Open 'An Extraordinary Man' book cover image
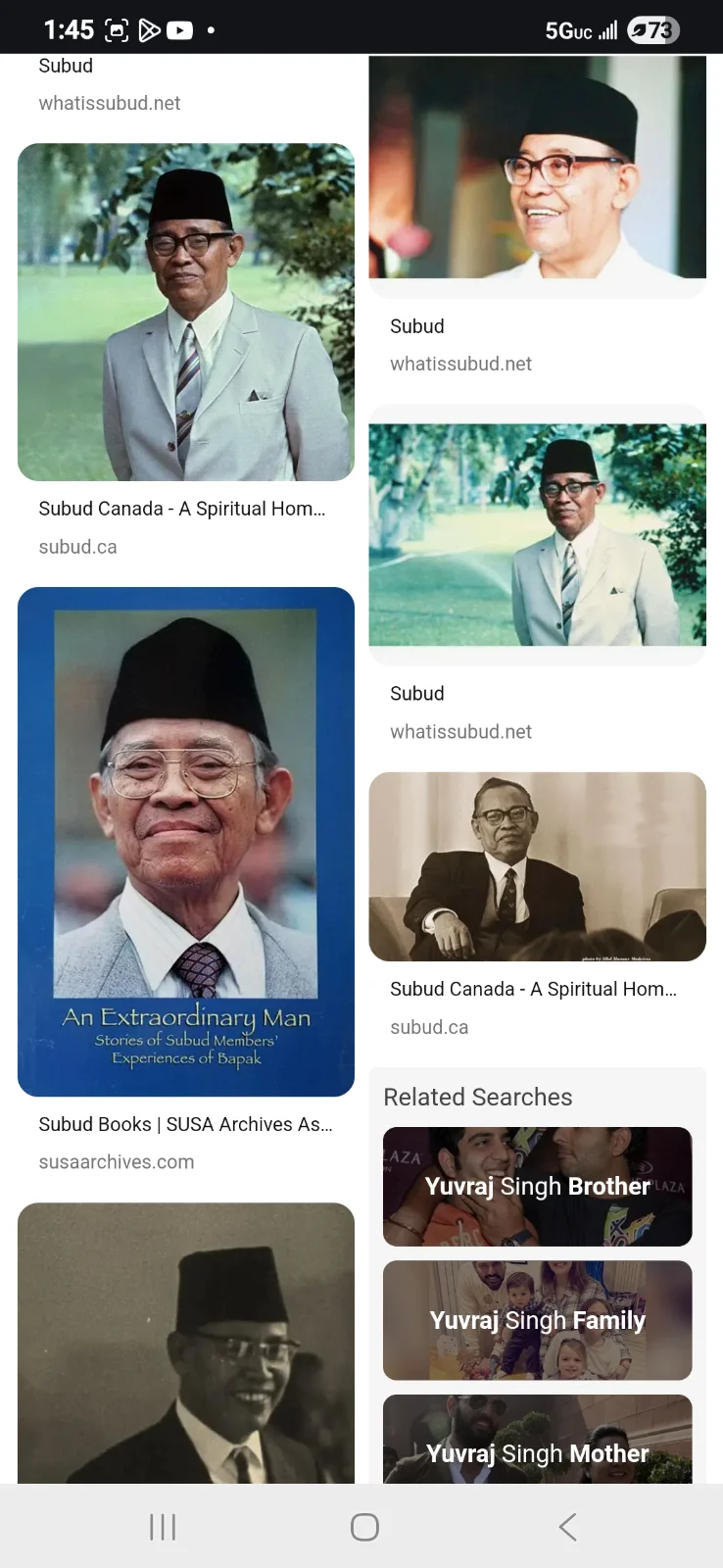723x1568 pixels. (x=186, y=841)
